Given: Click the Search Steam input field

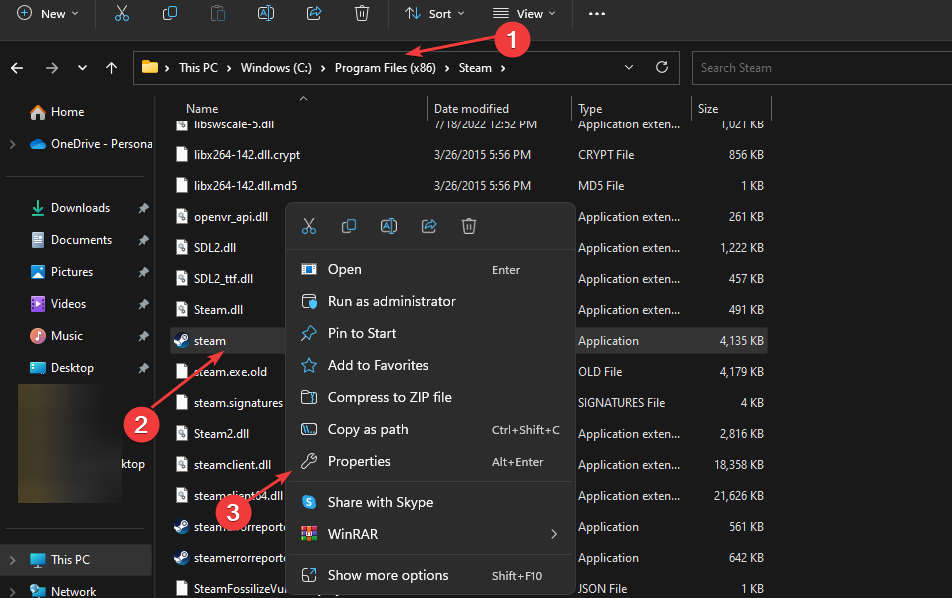Looking at the screenshot, I should pos(822,68).
